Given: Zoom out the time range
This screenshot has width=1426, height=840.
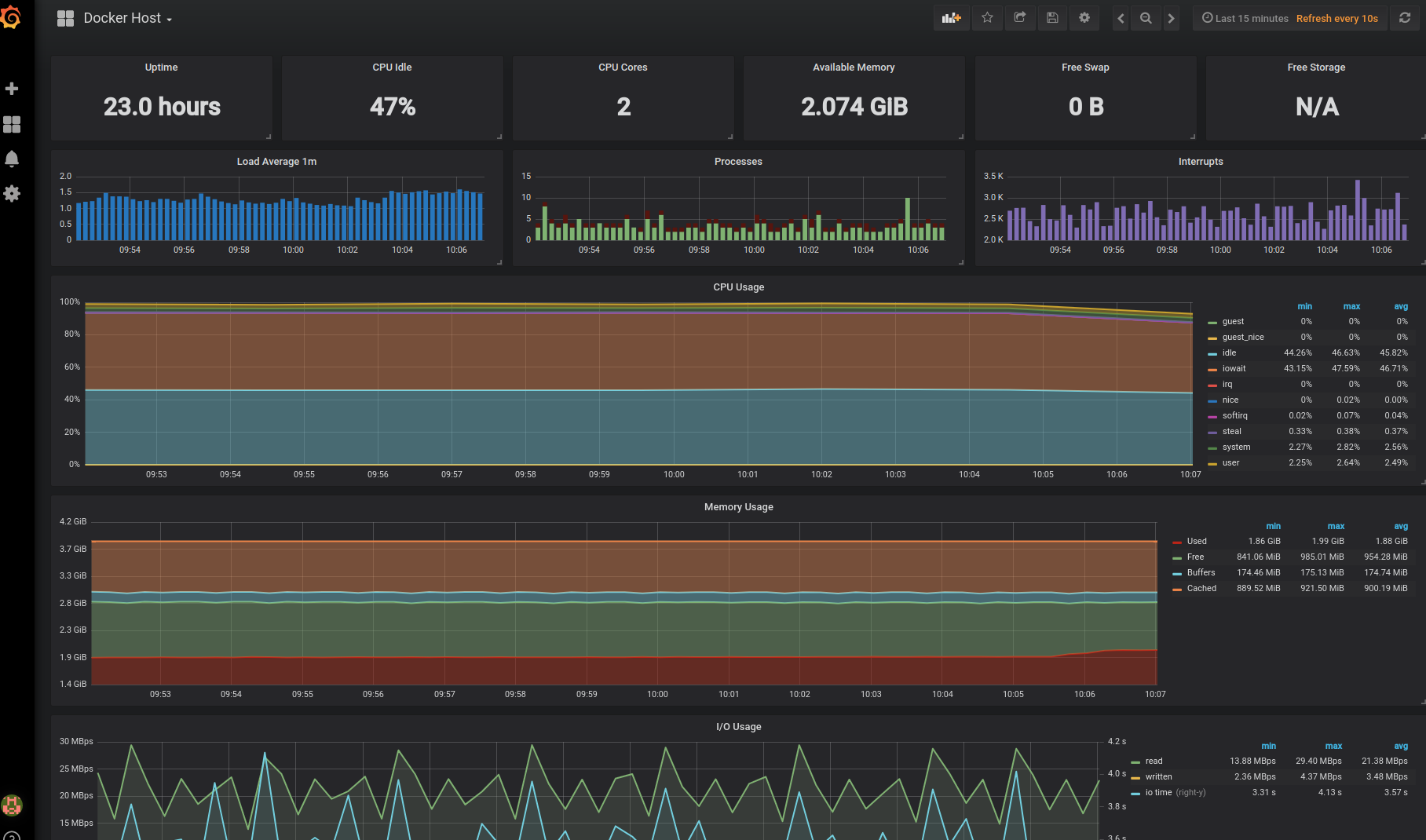Looking at the screenshot, I should coord(1146,18).
